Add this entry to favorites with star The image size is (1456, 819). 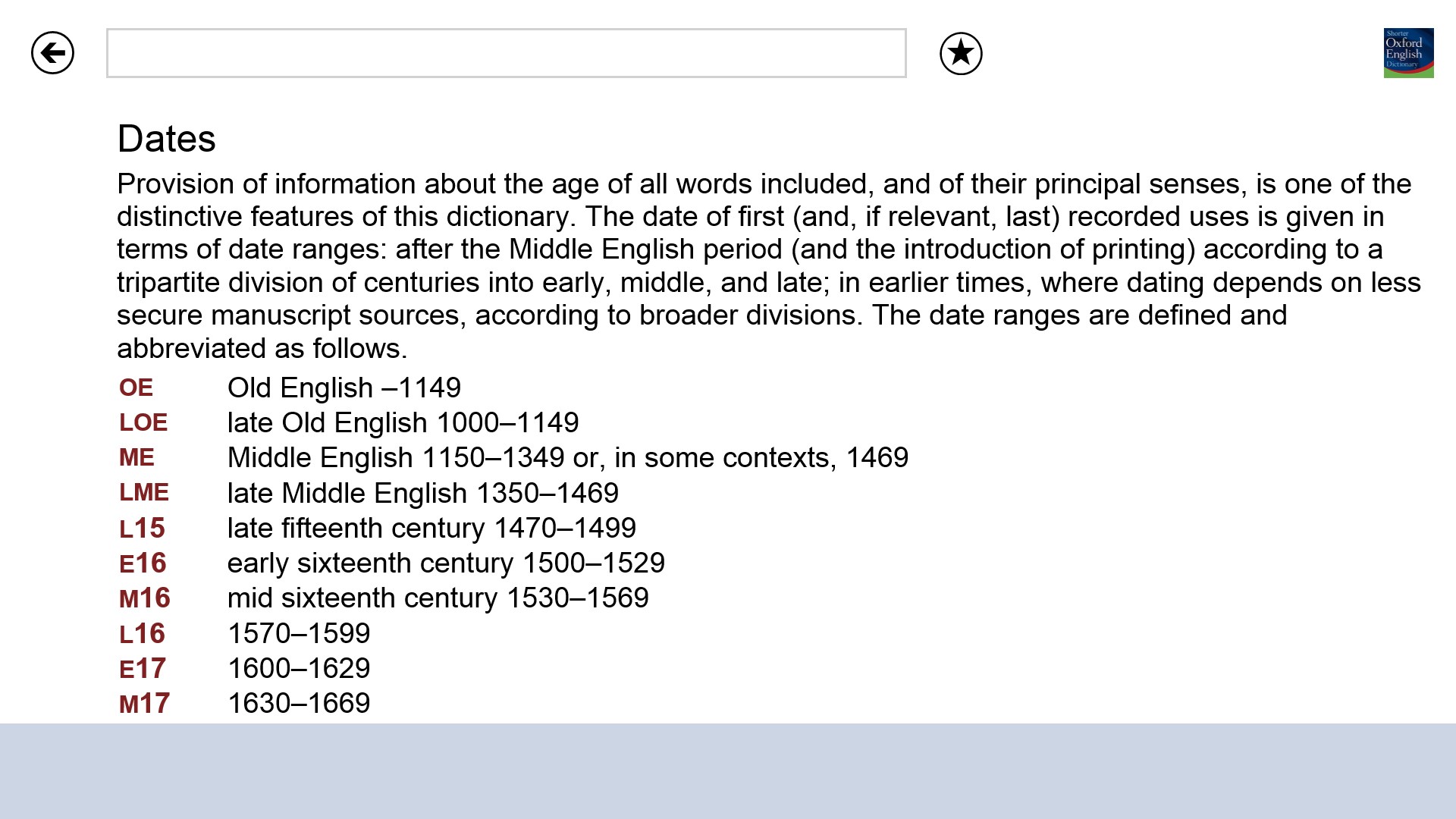961,53
